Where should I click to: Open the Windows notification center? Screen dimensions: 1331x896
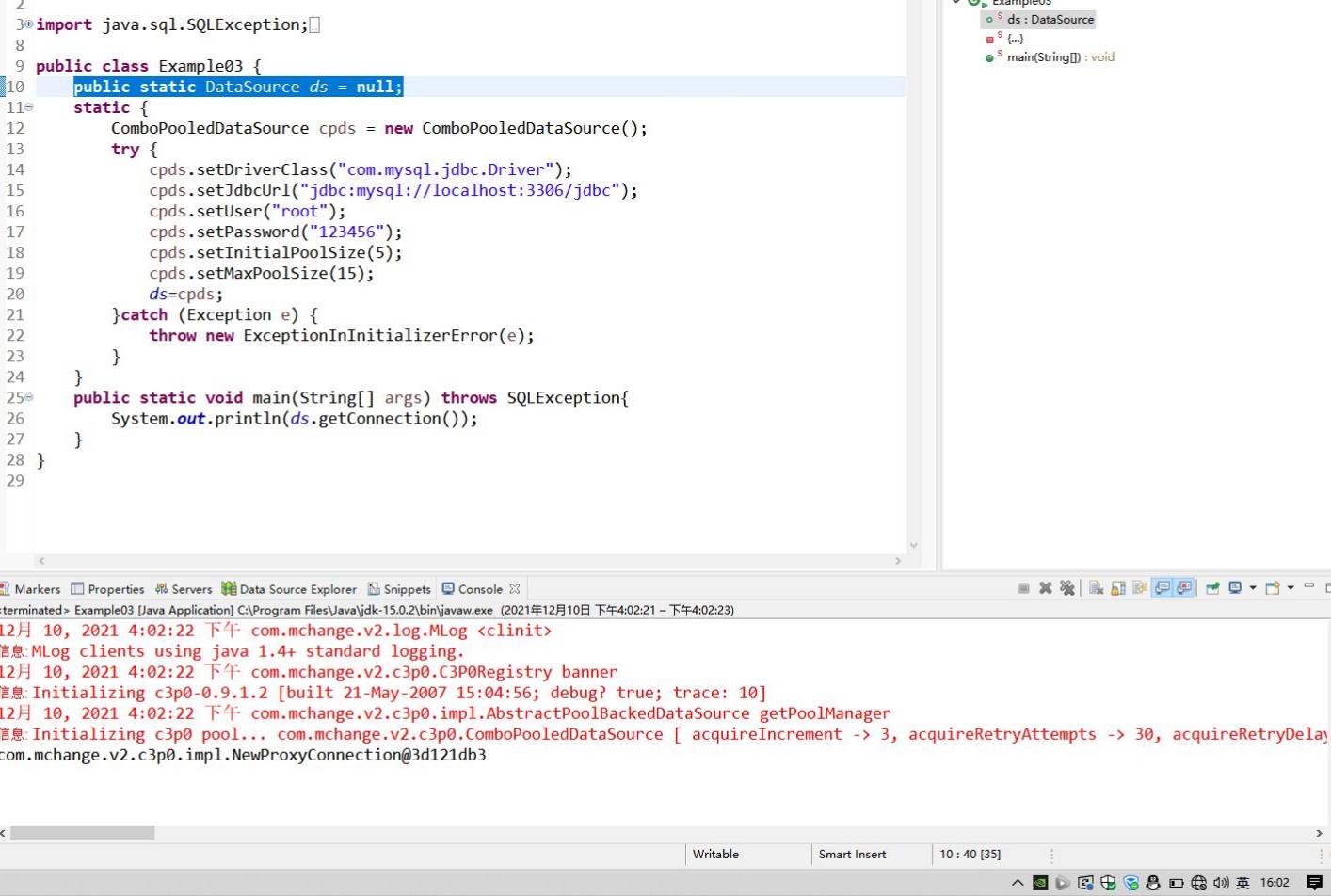[1315, 883]
